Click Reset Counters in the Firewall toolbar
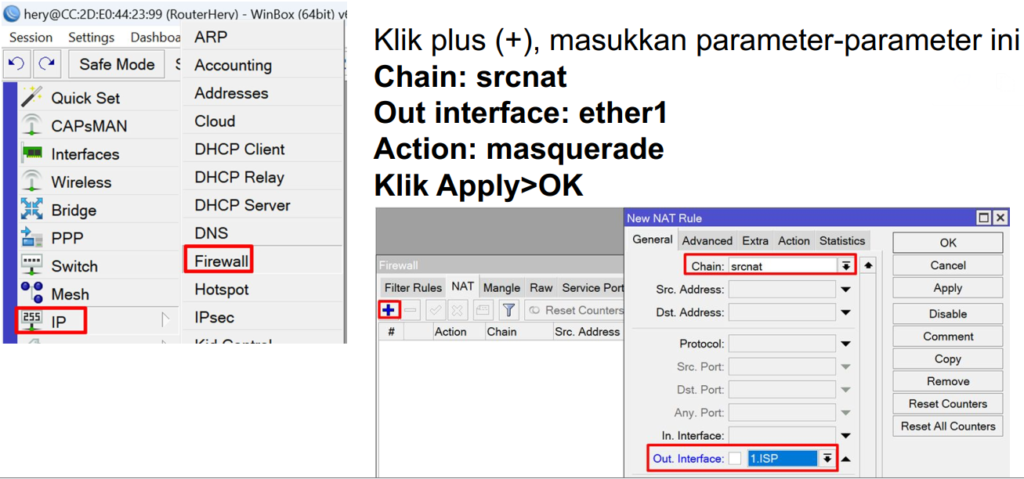Viewport: 1024px width, 479px height. pos(575,310)
